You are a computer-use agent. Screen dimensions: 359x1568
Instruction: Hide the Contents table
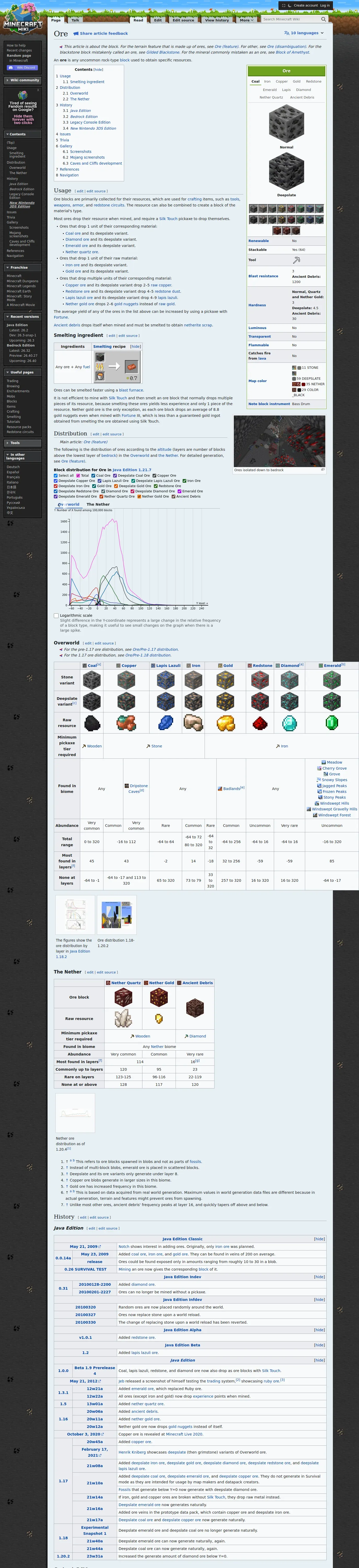[98, 70]
